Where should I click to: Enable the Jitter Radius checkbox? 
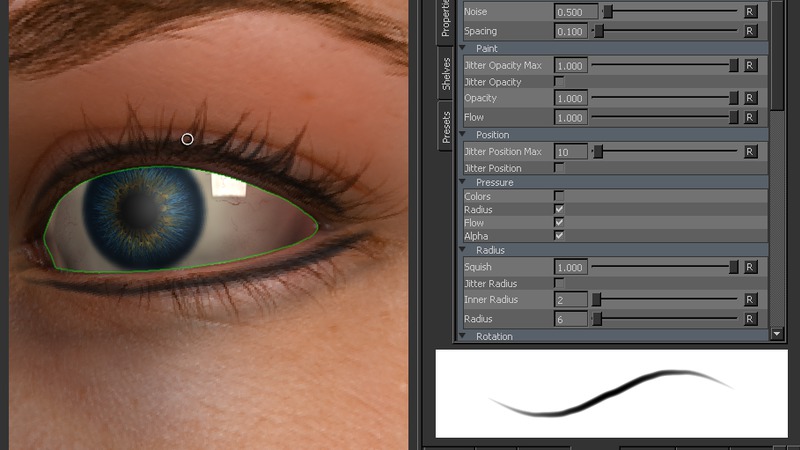click(x=559, y=283)
